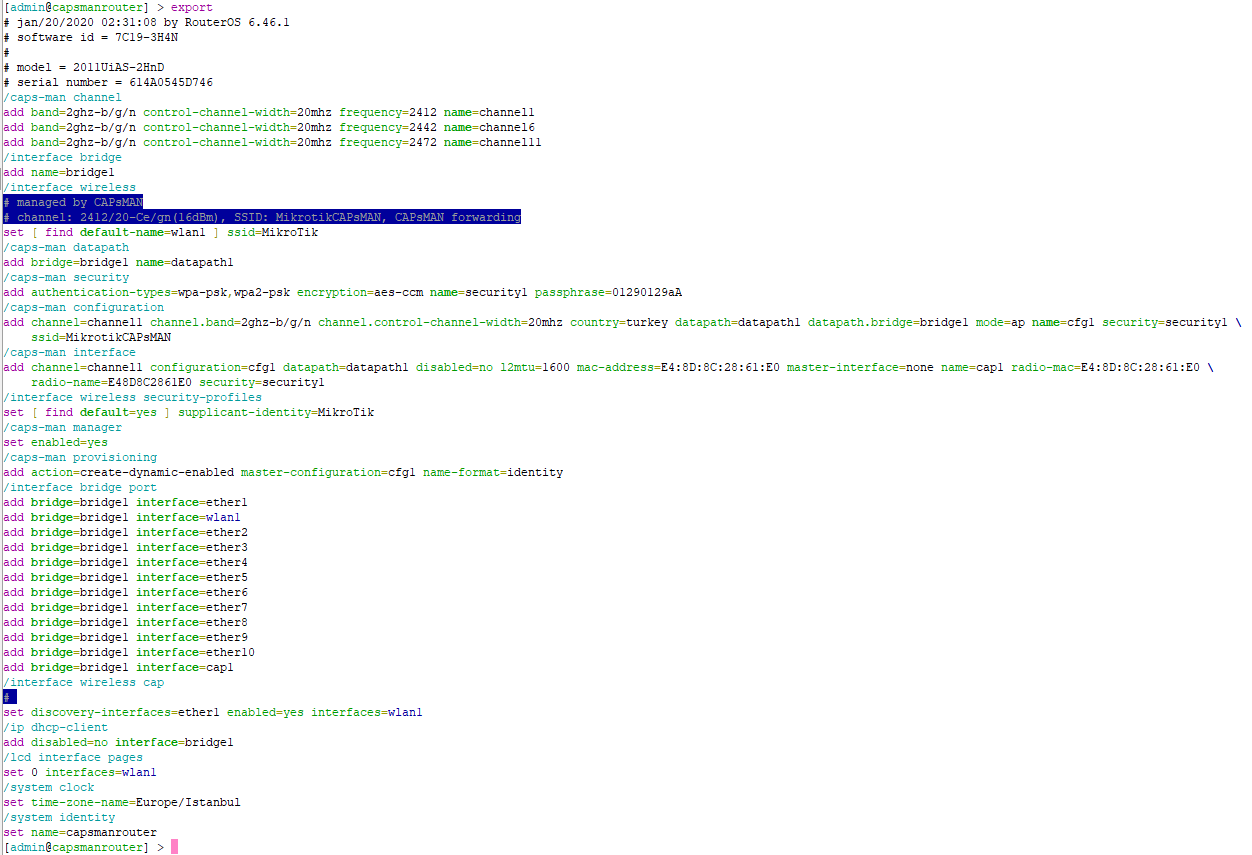Click the pink terminal cursor at the bottom prompt
1252x855 pixels.
point(174,847)
